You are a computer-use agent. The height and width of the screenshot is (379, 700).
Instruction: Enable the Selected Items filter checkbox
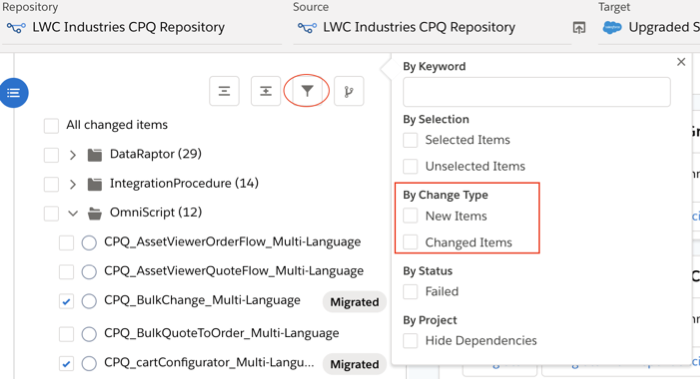pos(410,140)
